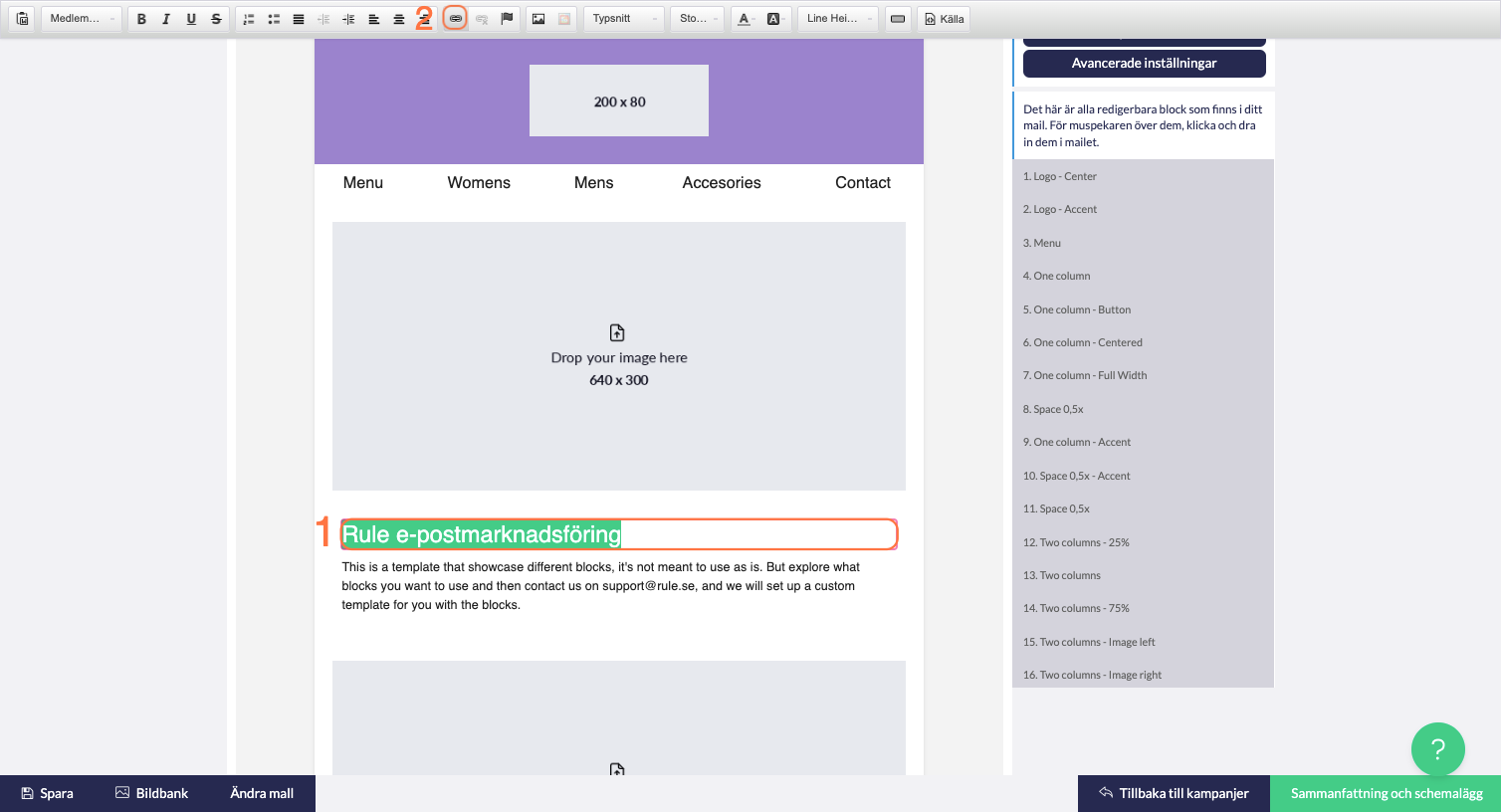Click the 200 x 80 logo placeholder
Screen dimensions: 1501x812
[619, 101]
